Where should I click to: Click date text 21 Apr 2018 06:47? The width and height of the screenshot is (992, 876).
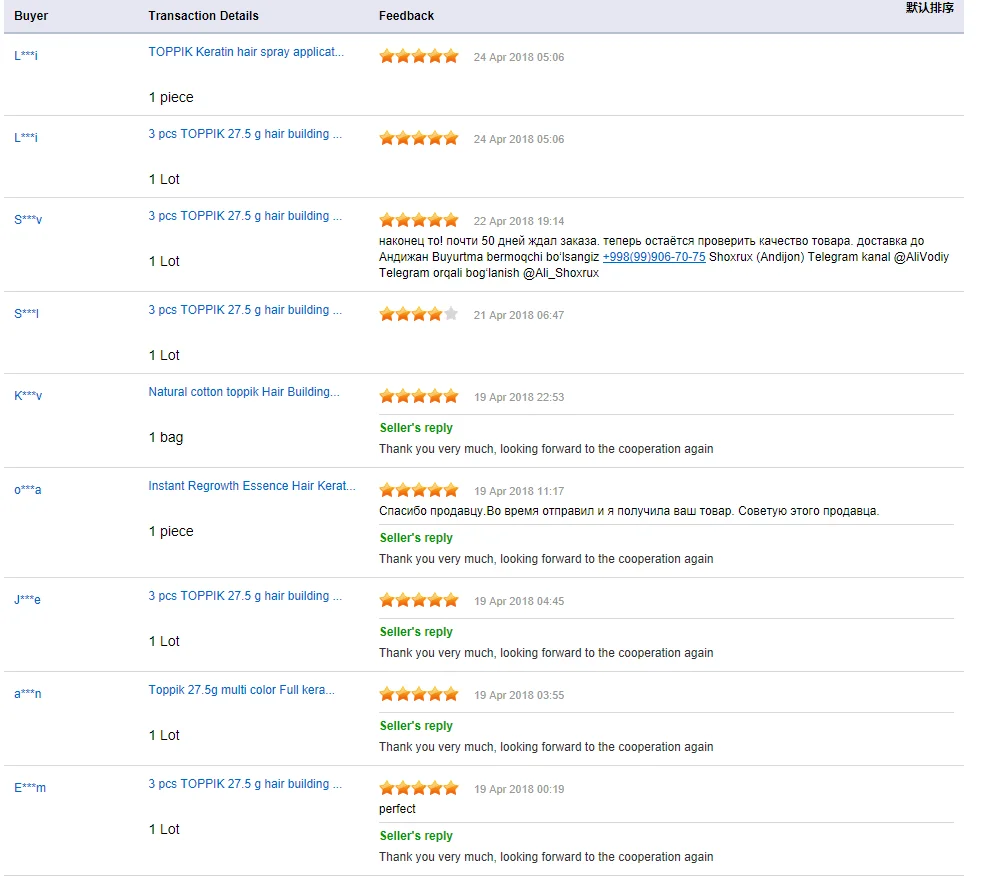[x=519, y=315]
